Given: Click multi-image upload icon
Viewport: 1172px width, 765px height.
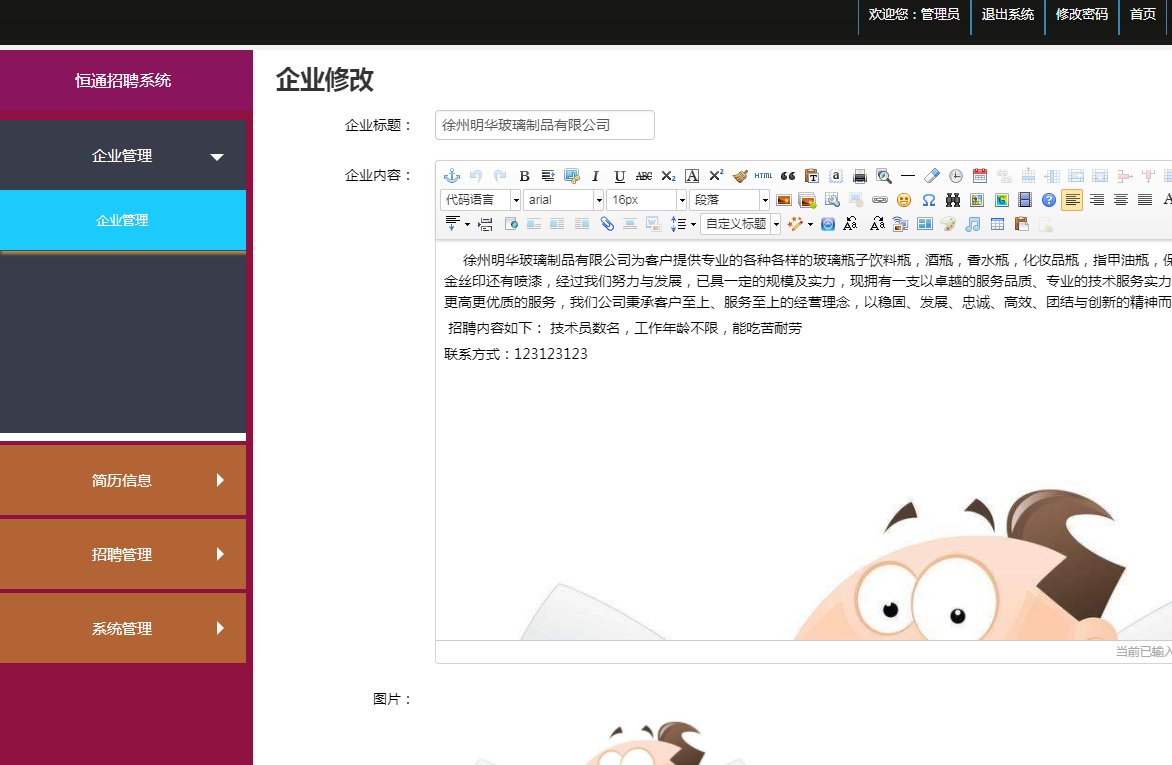Looking at the screenshot, I should coord(807,200).
